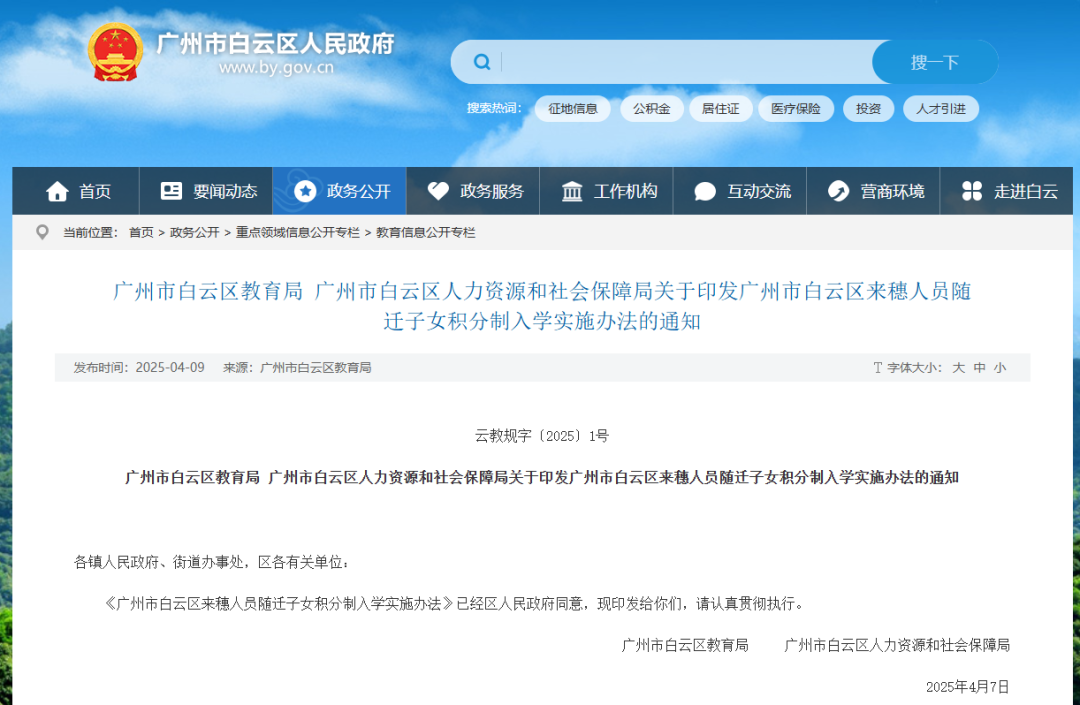This screenshot has height=705, width=1080.
Task: Open the 走进白云 menu item
Action: point(1025,191)
